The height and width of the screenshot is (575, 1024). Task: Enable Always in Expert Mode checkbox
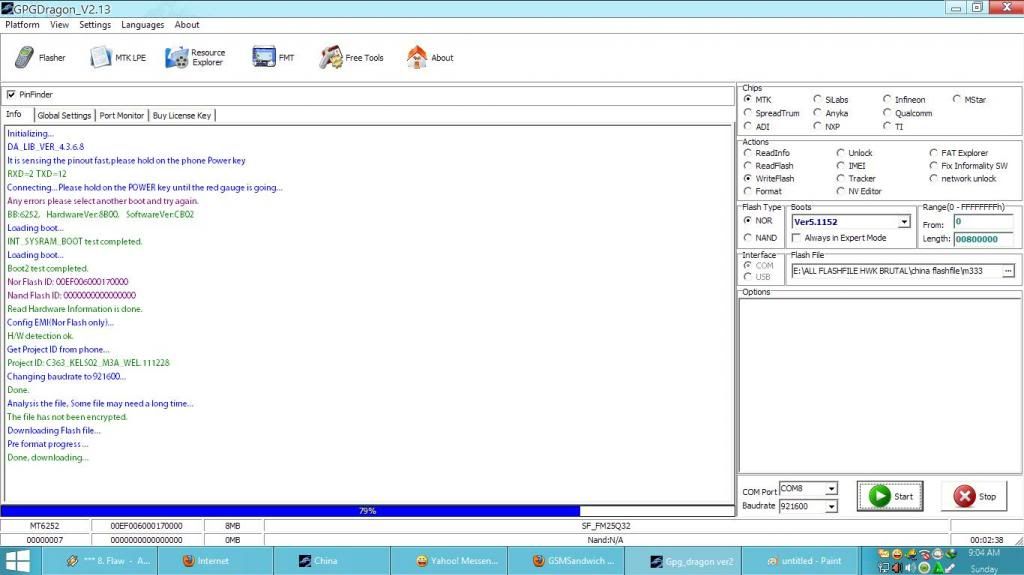[x=796, y=238]
